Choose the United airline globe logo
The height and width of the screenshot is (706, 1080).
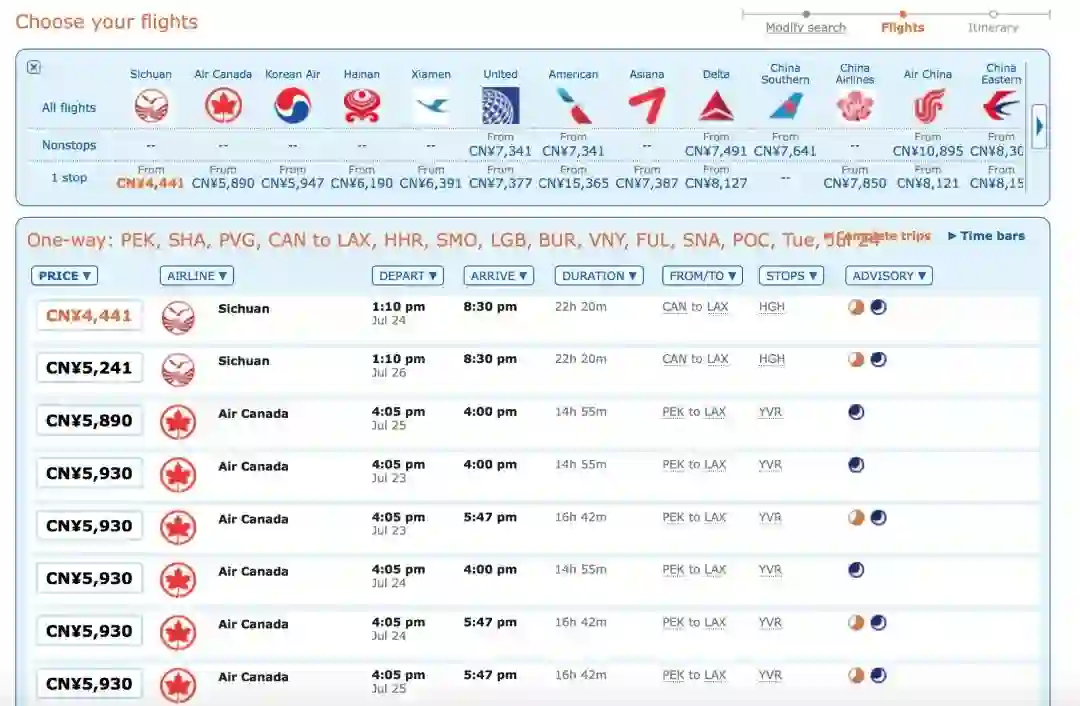(501, 105)
